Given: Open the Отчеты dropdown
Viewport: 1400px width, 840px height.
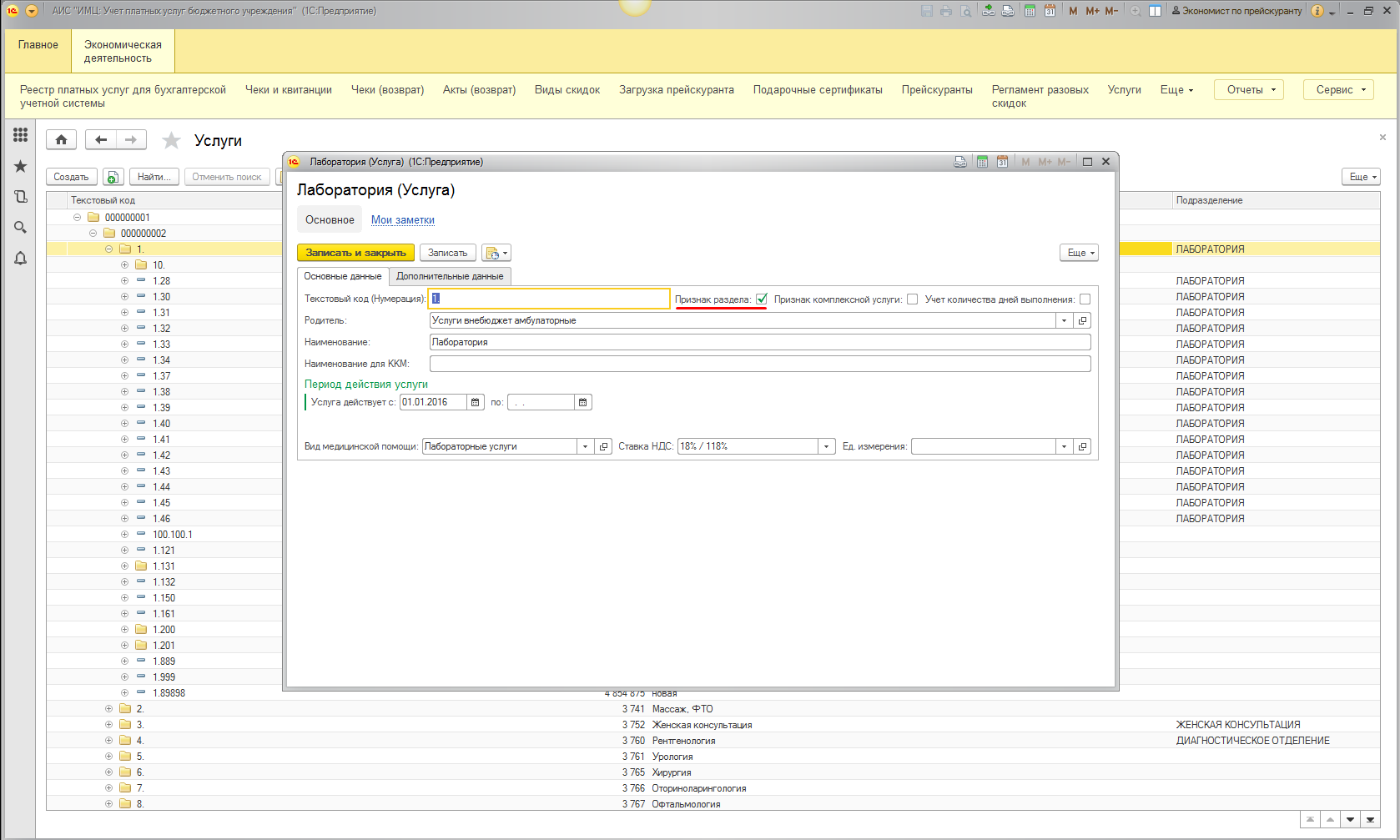Looking at the screenshot, I should (1249, 89).
